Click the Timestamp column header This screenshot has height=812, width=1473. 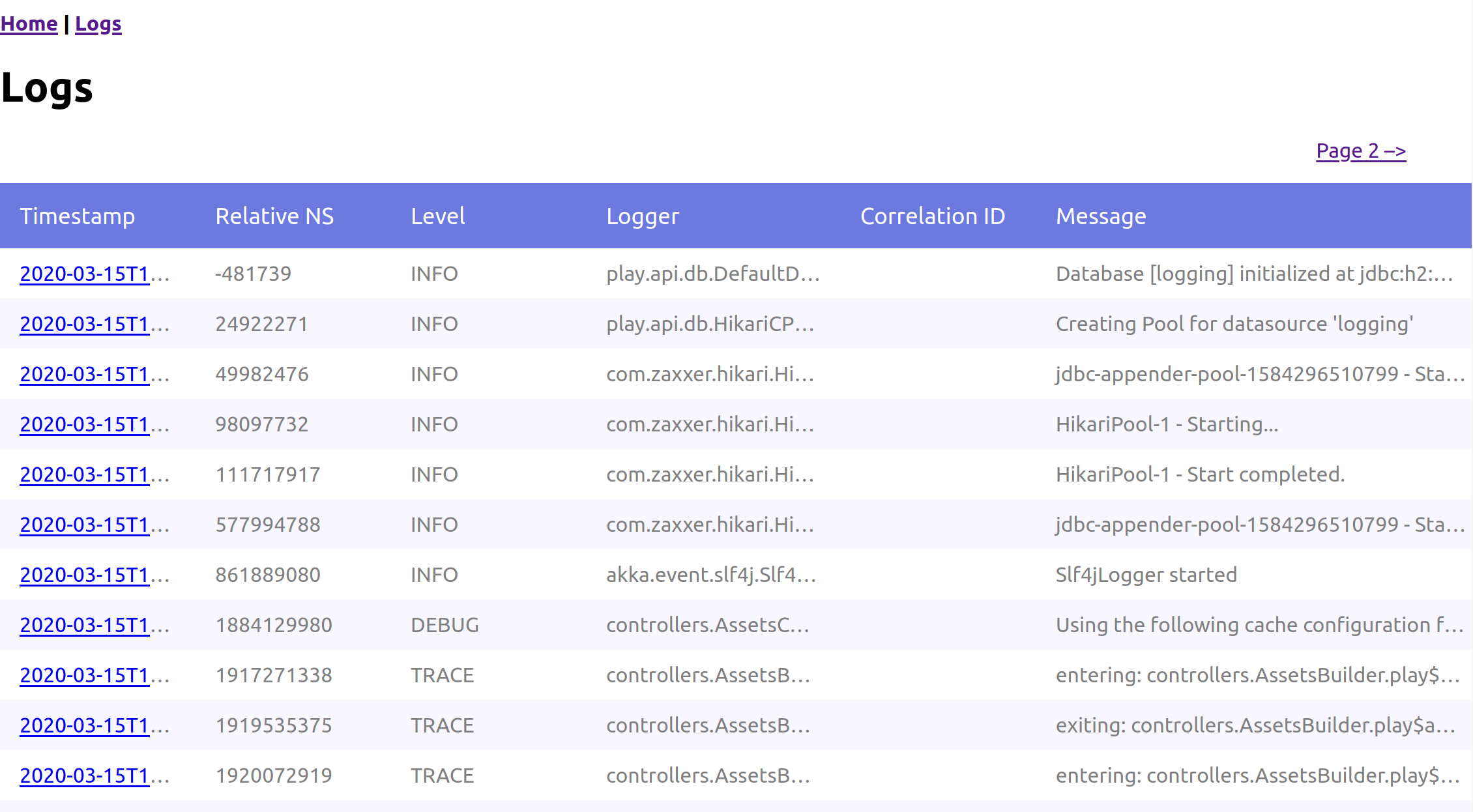(78, 216)
